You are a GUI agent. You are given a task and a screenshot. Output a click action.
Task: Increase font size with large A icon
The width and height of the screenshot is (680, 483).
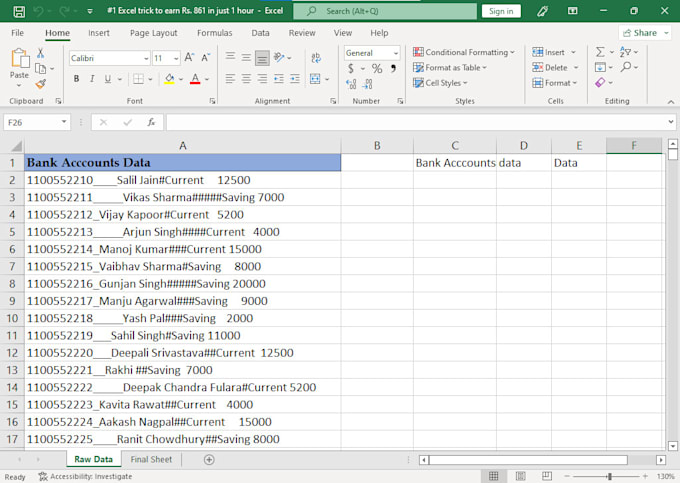pos(189,58)
